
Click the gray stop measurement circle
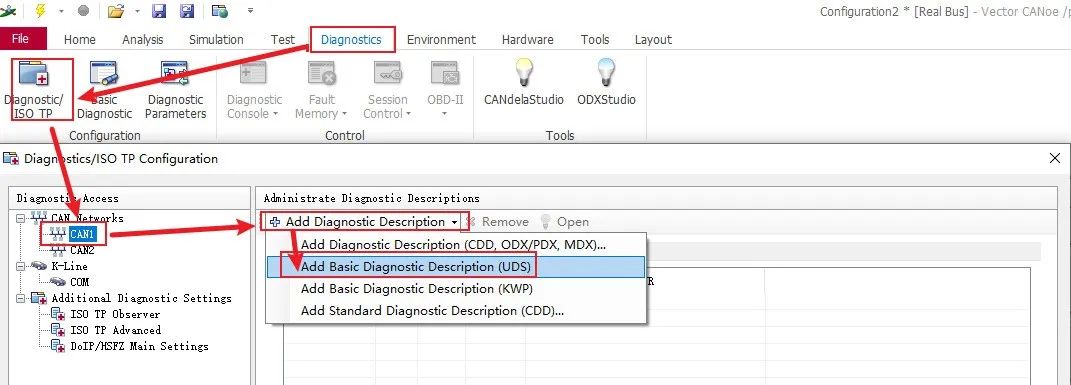point(83,11)
